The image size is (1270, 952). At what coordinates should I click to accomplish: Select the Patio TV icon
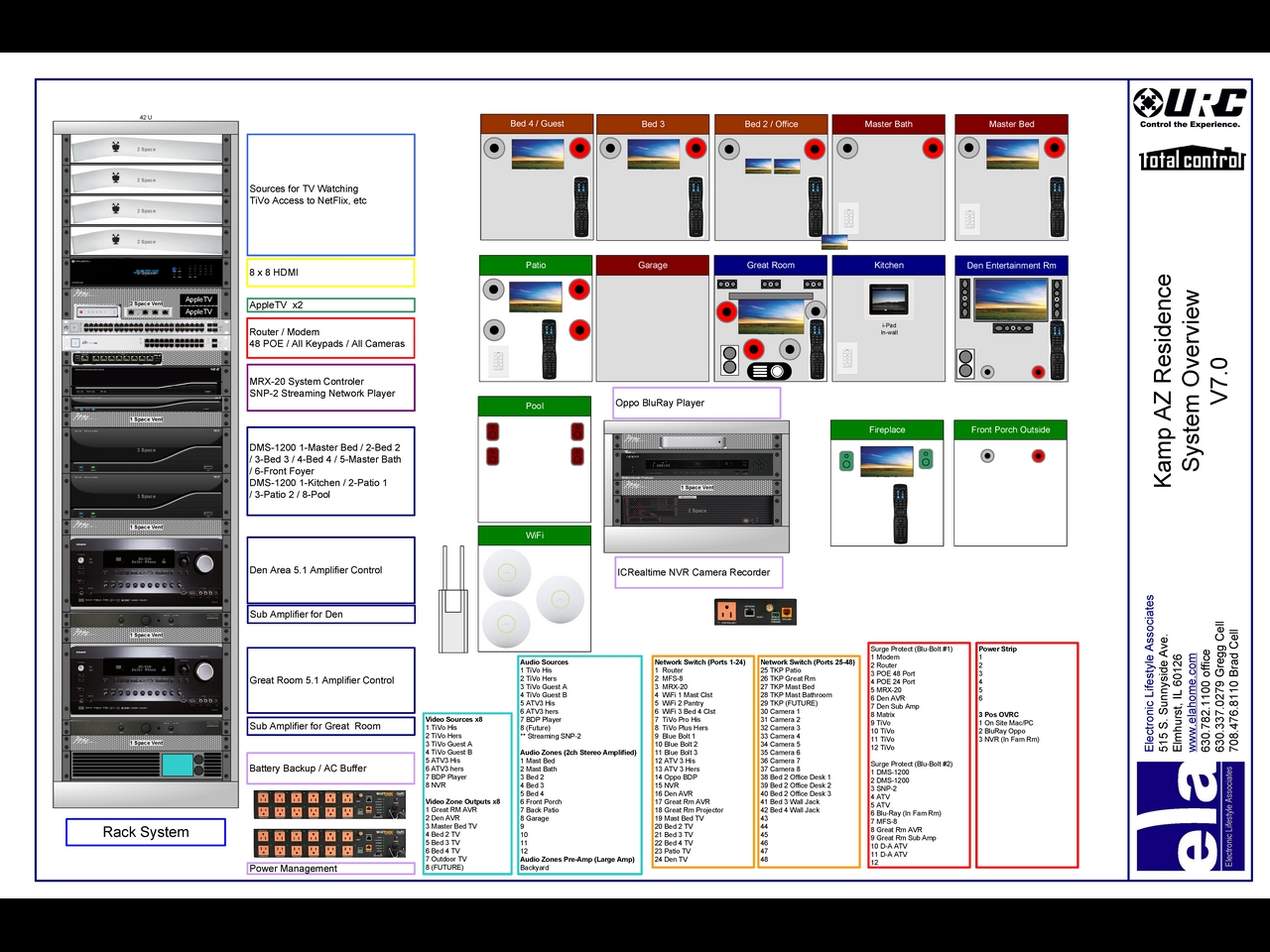point(537,296)
